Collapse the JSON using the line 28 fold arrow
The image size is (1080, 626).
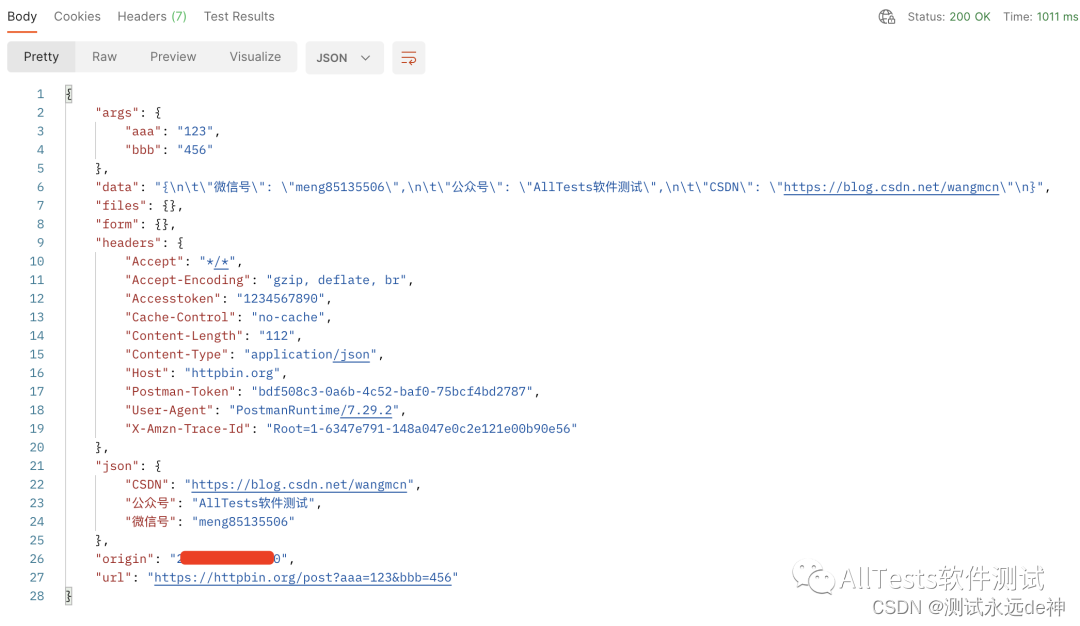(x=67, y=595)
